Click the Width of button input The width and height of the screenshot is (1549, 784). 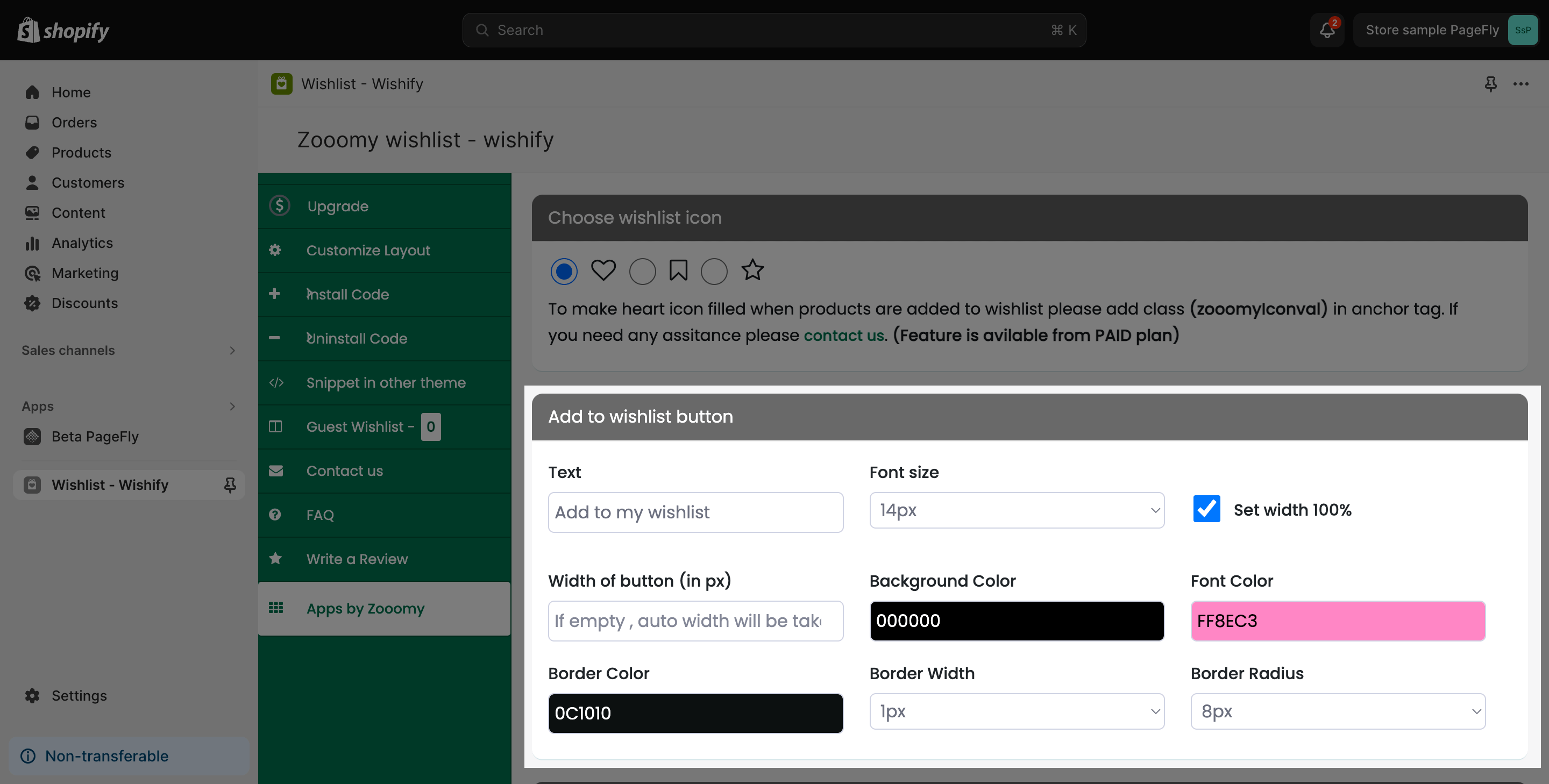coord(696,621)
